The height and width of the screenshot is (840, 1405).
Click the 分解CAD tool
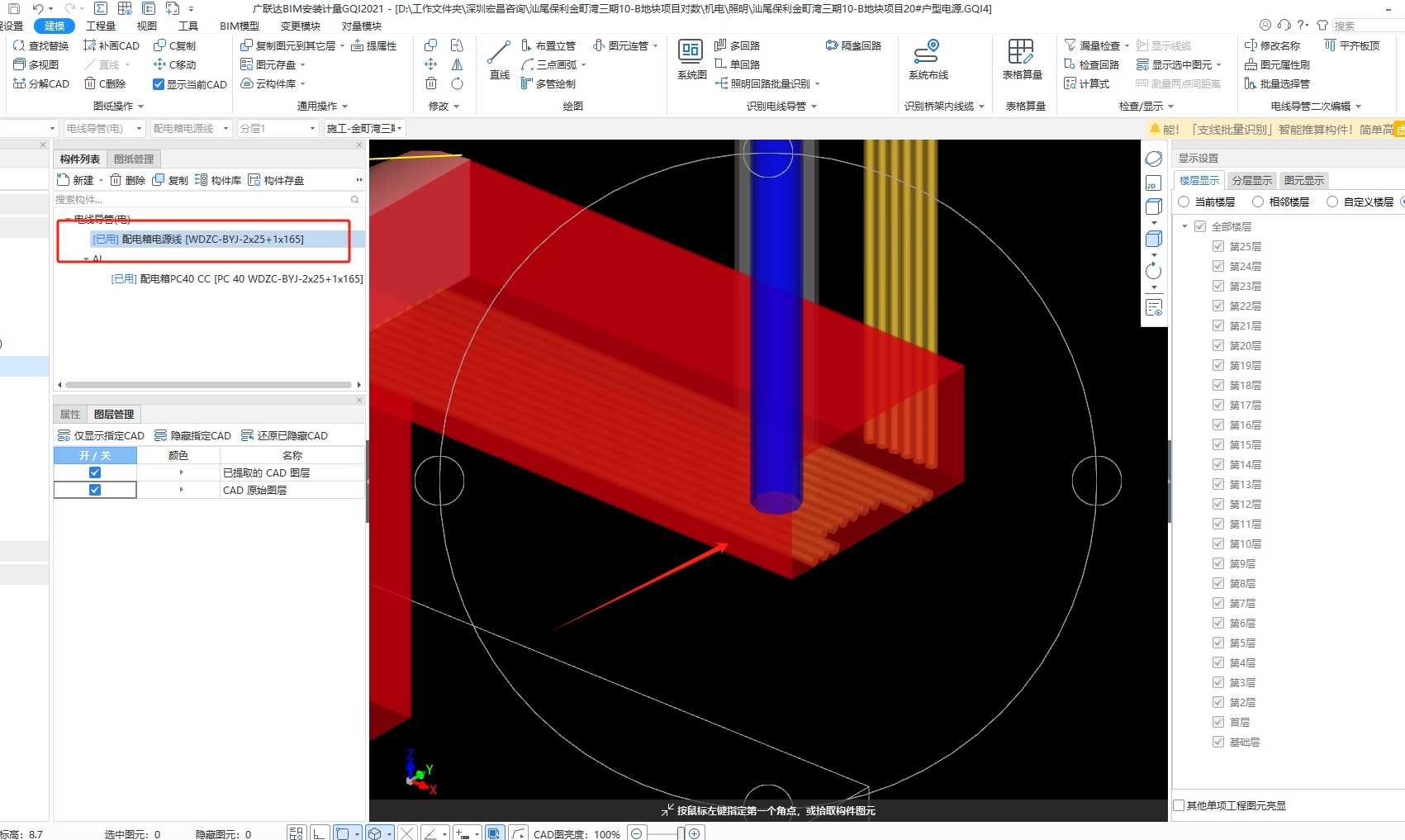(x=40, y=83)
